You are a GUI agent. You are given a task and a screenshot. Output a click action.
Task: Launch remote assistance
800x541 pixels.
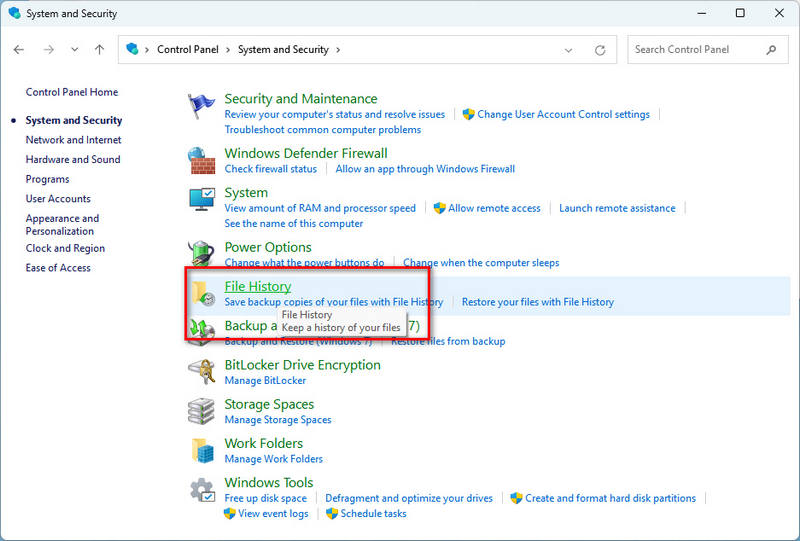pos(617,208)
